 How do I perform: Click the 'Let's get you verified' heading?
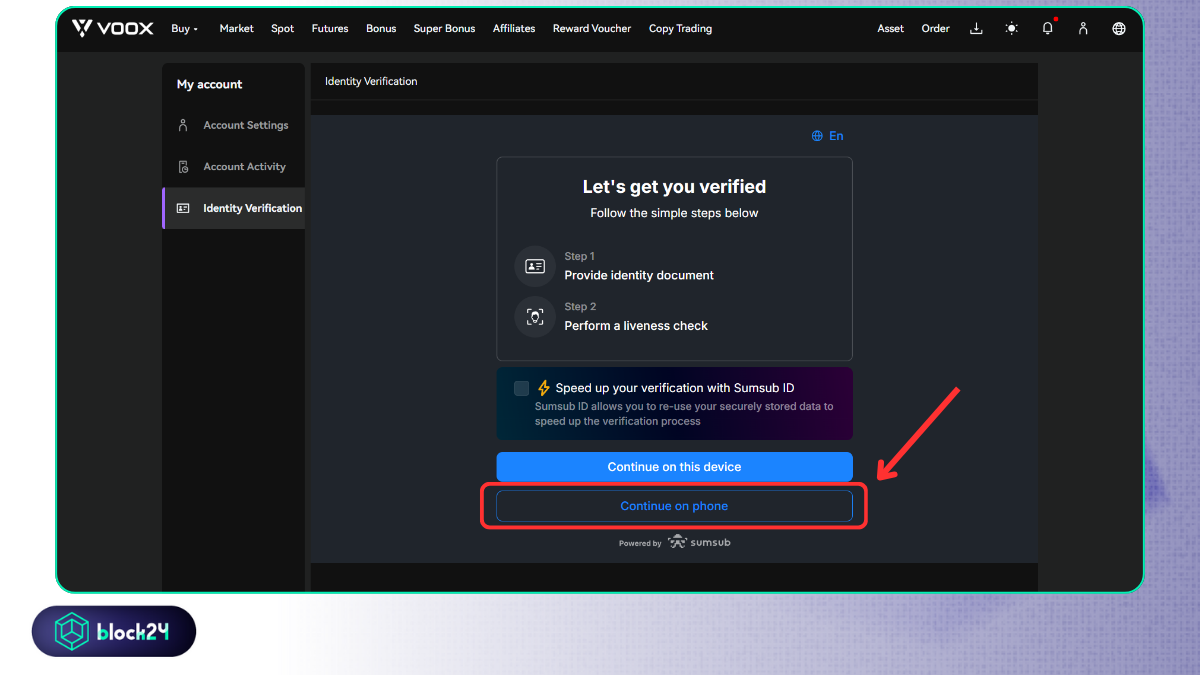coord(675,187)
